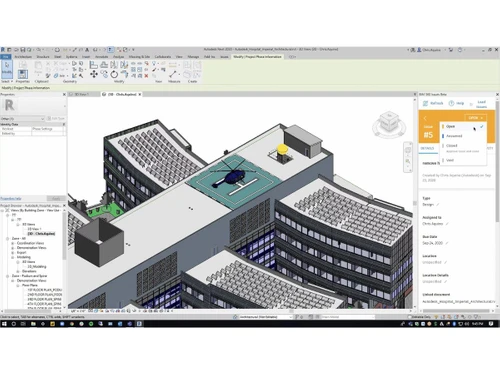Click the yellow dome on the roof
Screen dimensions: 500x375
click(282, 149)
